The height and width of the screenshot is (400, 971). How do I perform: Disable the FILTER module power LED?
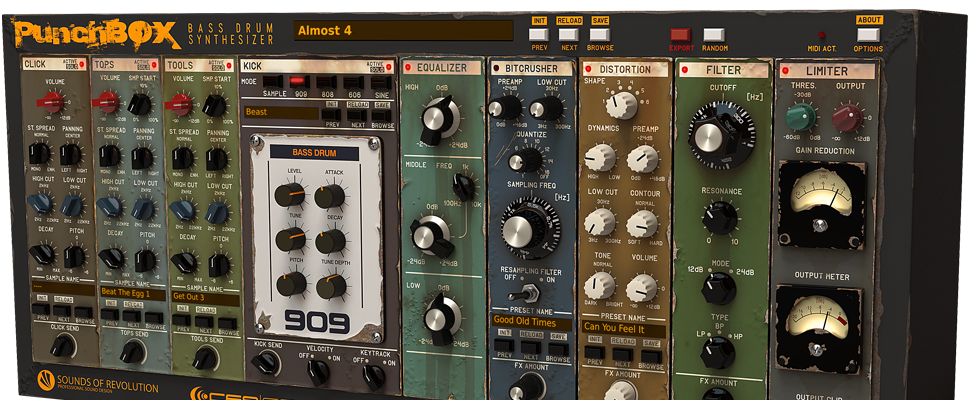coord(684,69)
